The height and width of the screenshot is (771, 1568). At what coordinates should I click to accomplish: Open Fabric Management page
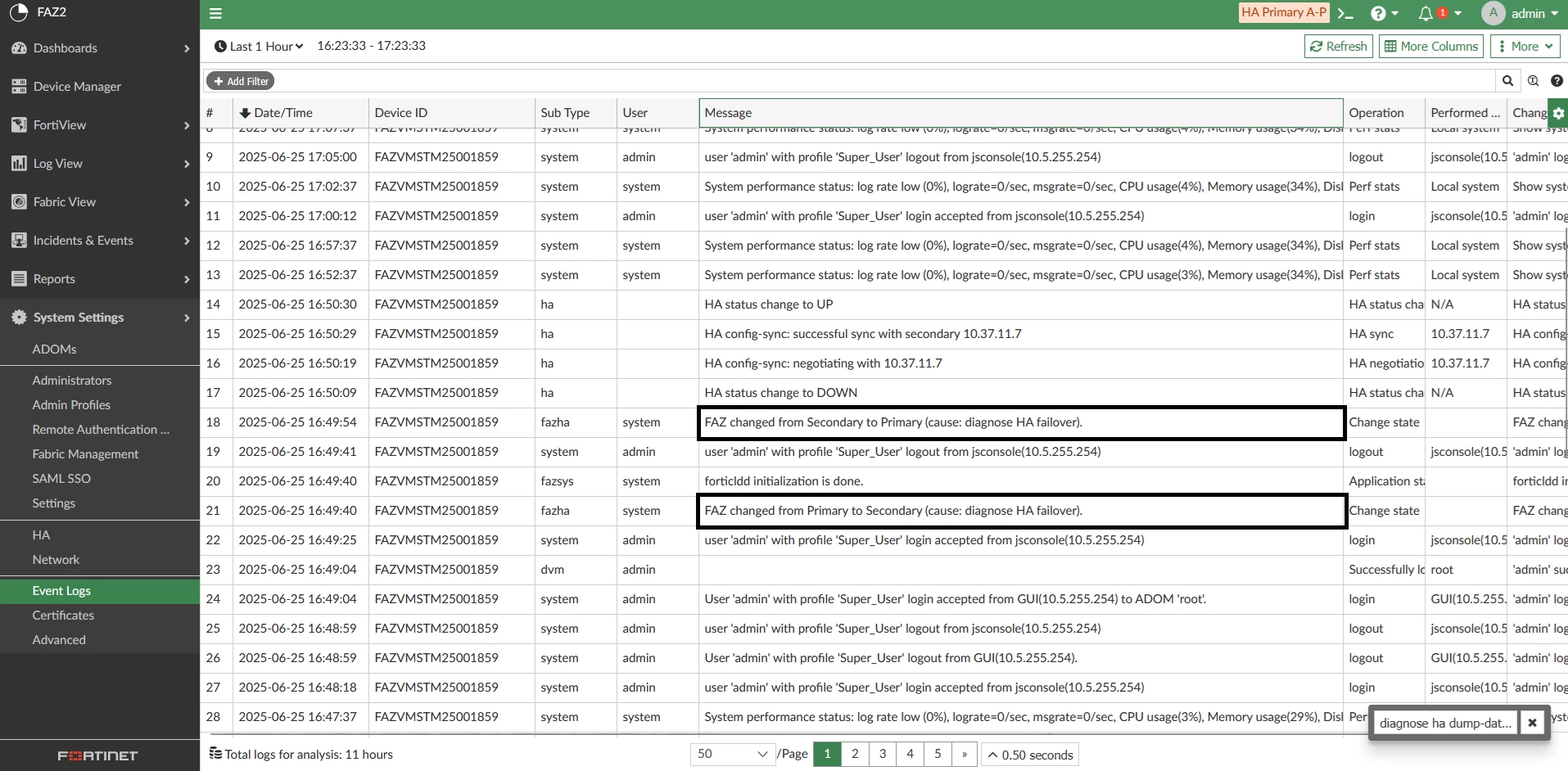85,454
